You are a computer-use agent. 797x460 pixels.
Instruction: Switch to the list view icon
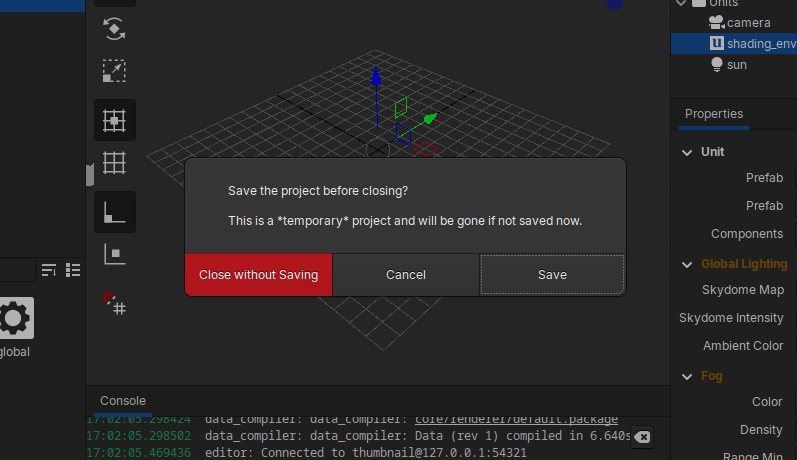coord(73,270)
